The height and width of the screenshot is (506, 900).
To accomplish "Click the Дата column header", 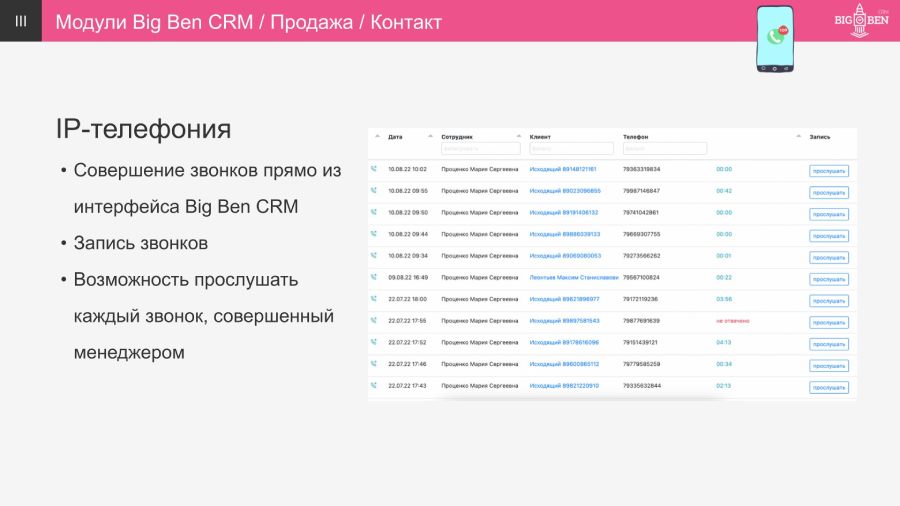I will tap(395, 137).
